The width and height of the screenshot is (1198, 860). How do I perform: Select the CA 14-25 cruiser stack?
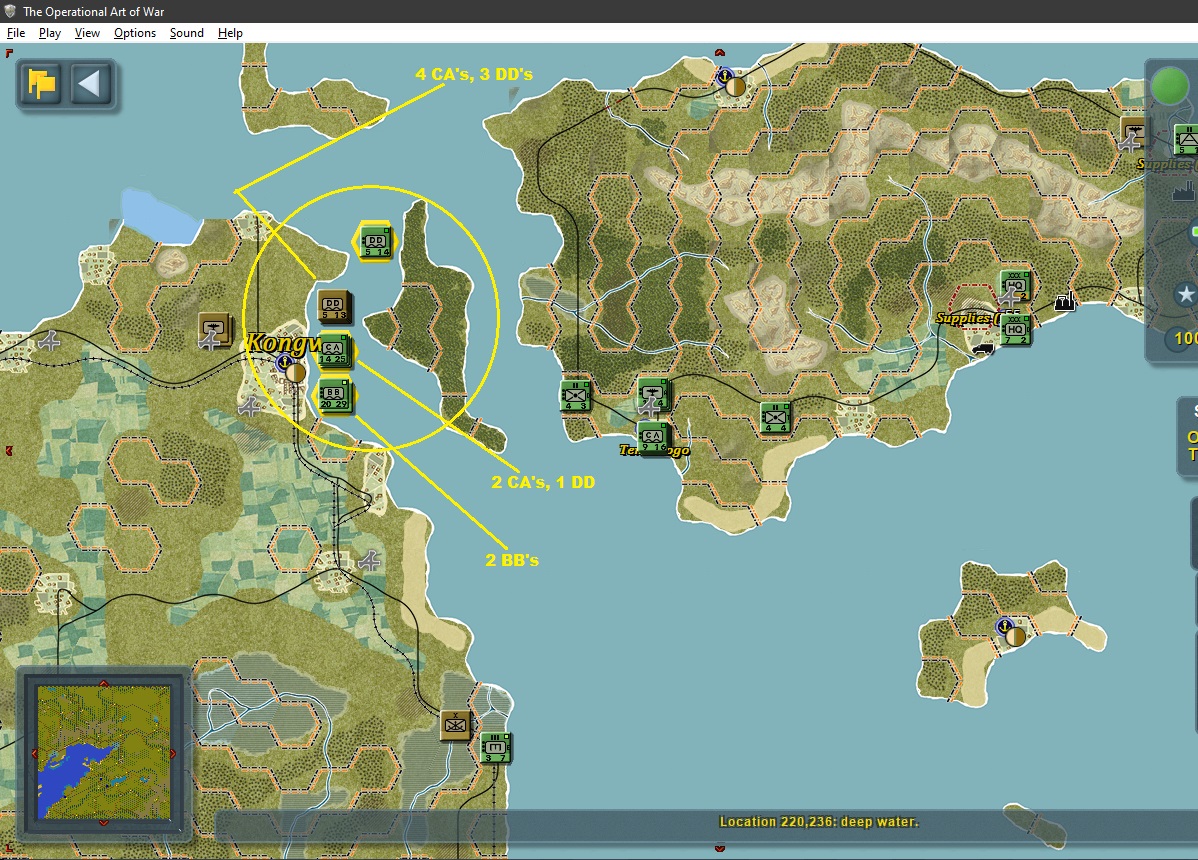(x=334, y=351)
